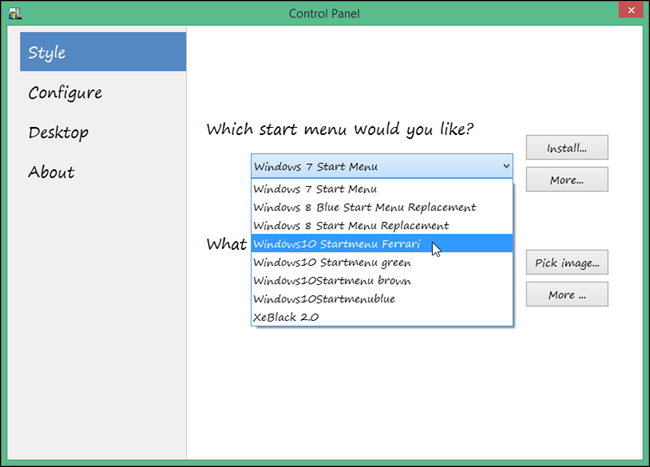The height and width of the screenshot is (467, 650).
Task: Pick Windows10Startmenu brown from the list
Action: tap(382, 281)
